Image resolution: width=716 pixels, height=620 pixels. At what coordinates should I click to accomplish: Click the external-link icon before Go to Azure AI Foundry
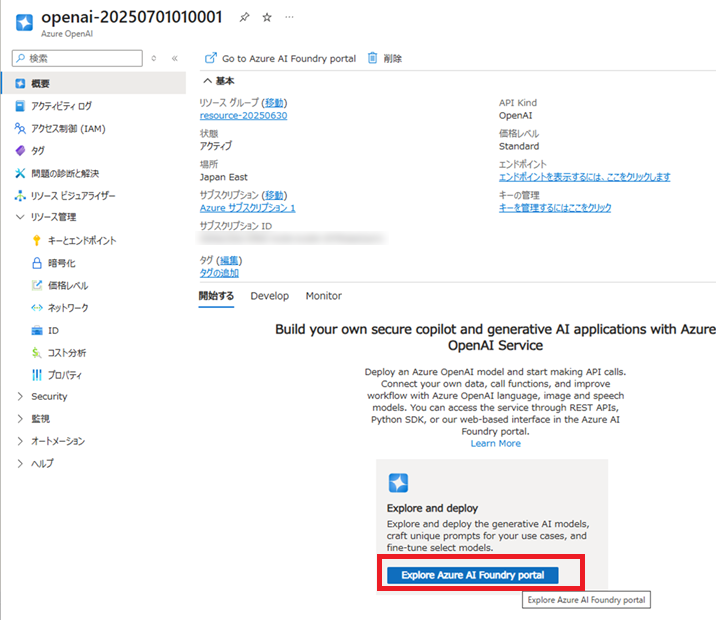click(211, 58)
